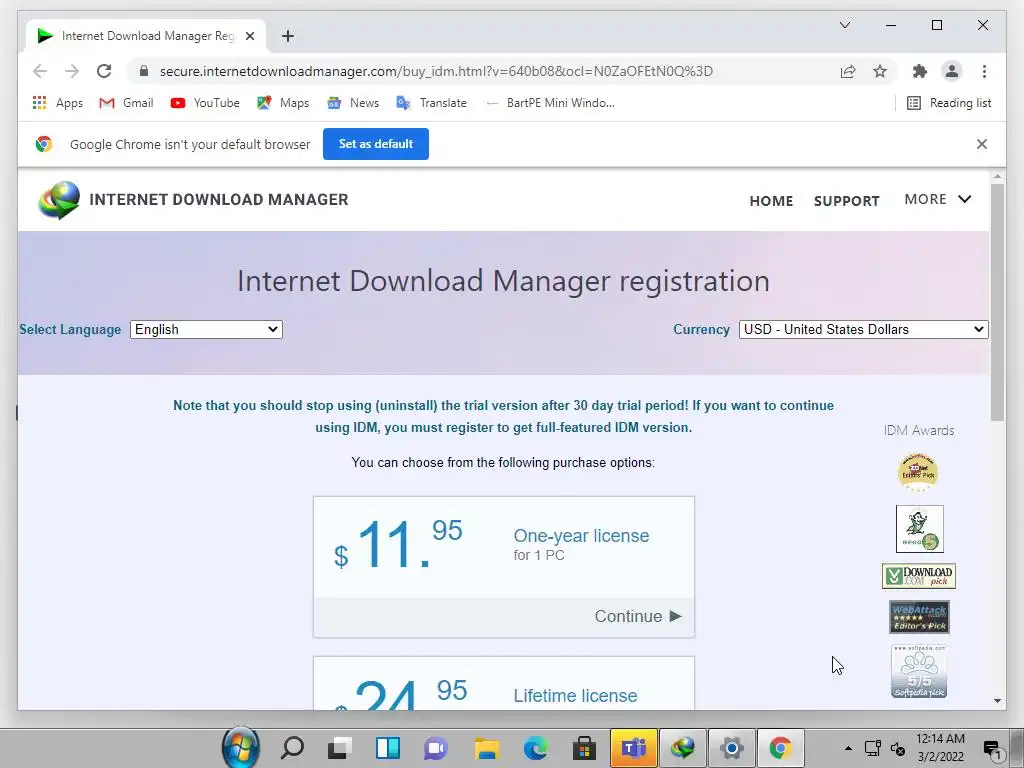Dismiss the default browser notification bar
1024x768 pixels.
pos(982,144)
